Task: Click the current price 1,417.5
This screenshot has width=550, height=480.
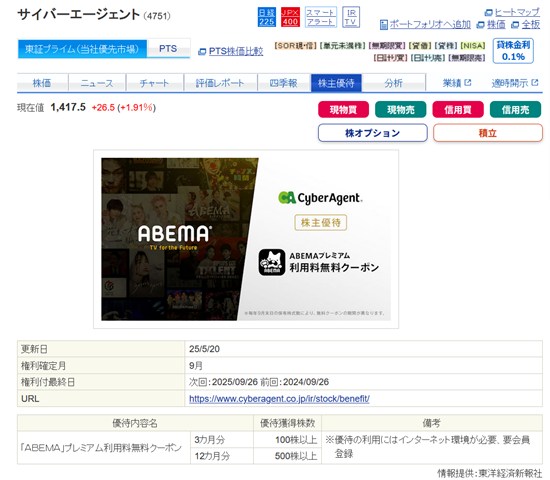Action: click(x=68, y=107)
